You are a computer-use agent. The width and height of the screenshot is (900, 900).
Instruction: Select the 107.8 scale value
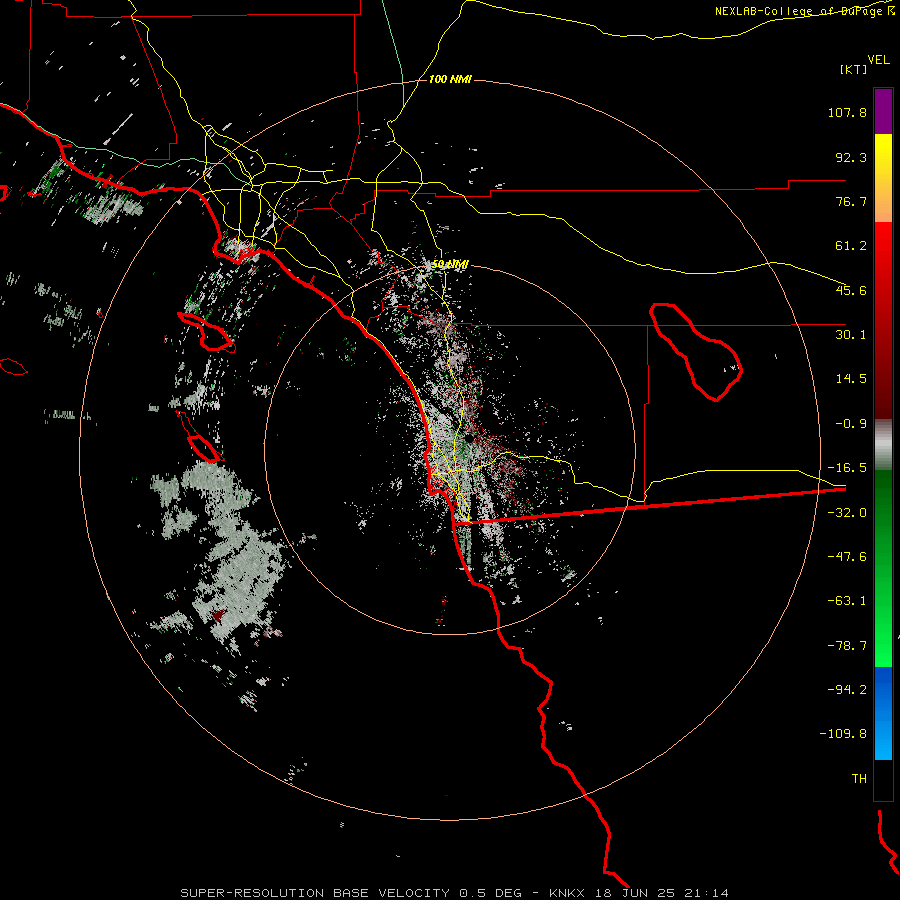(847, 112)
